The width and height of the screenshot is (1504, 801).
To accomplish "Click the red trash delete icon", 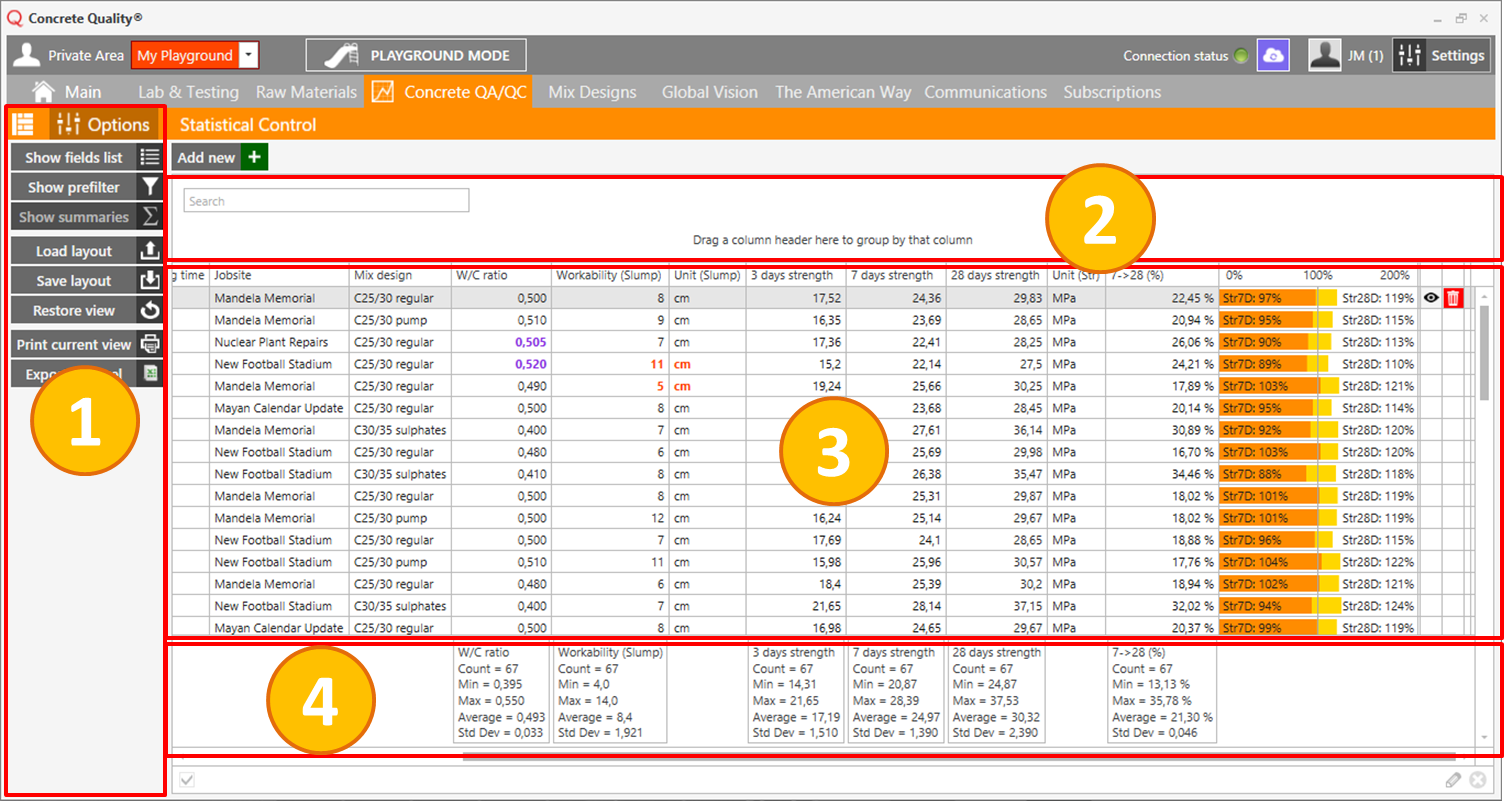I will pyautogui.click(x=1453, y=298).
